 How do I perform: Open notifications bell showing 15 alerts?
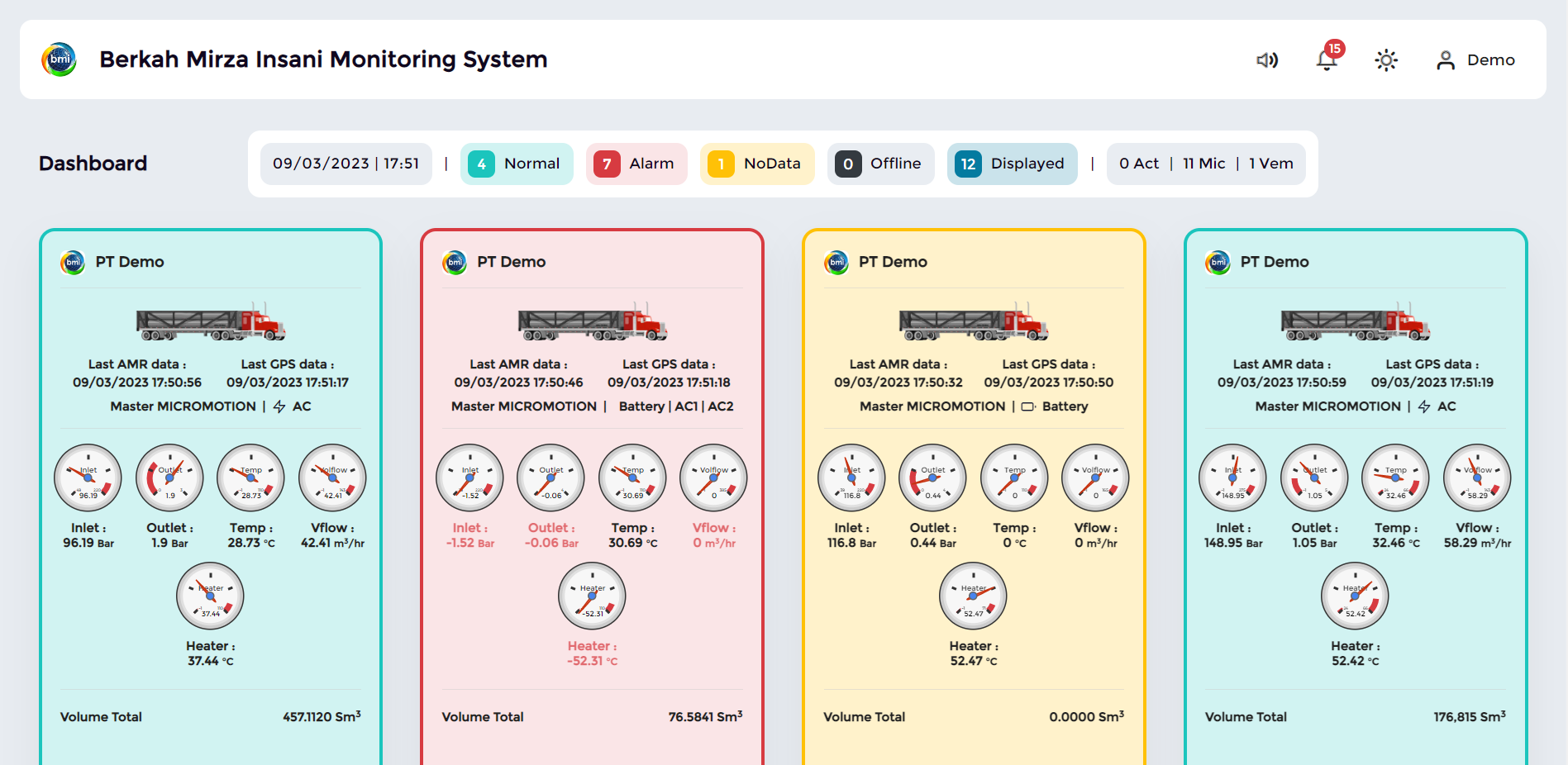1327,60
